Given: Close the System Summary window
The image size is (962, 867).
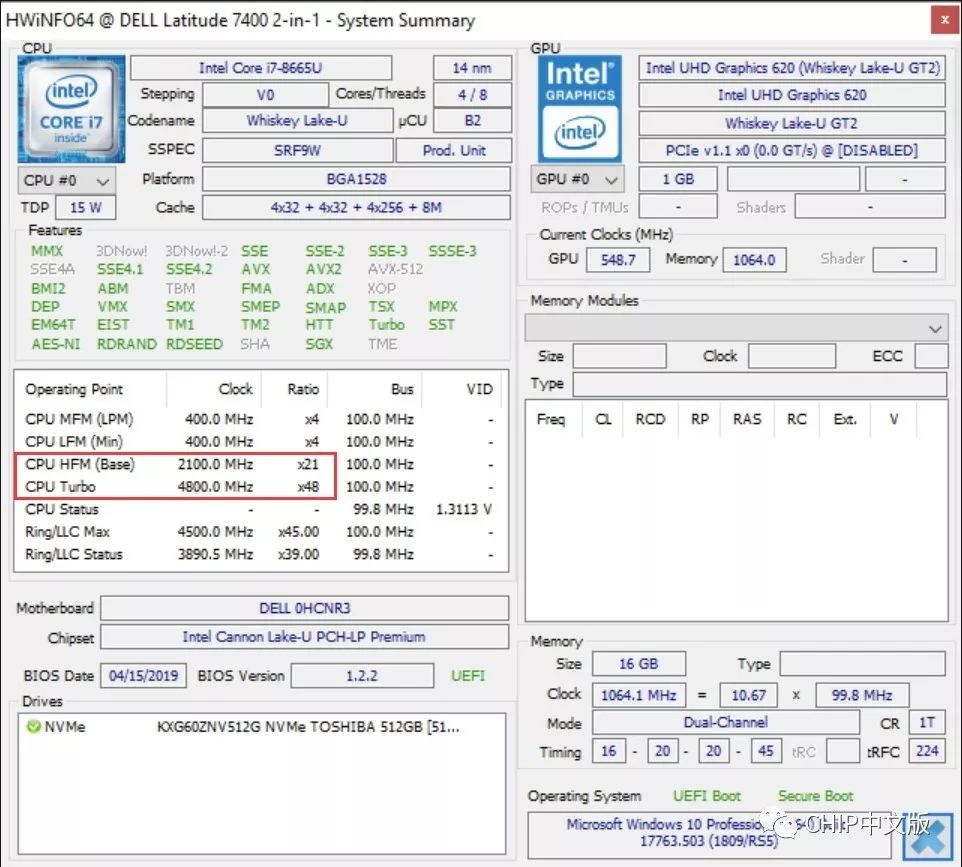Looking at the screenshot, I should 945,20.
